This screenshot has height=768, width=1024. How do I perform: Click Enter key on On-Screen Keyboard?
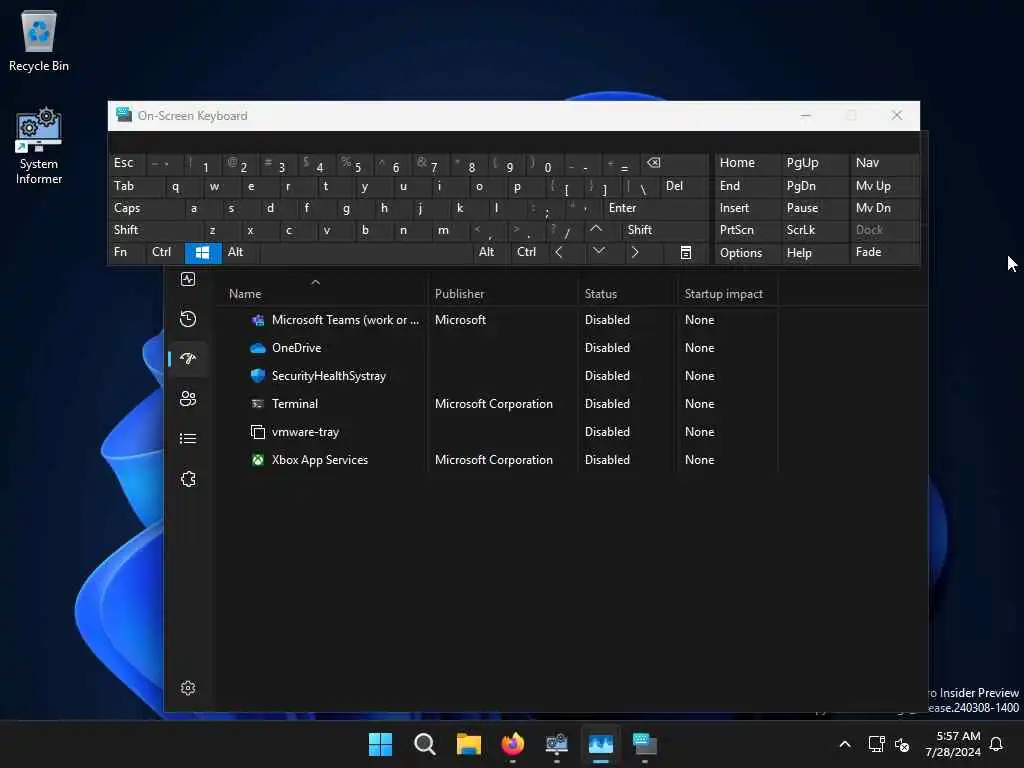coord(655,208)
